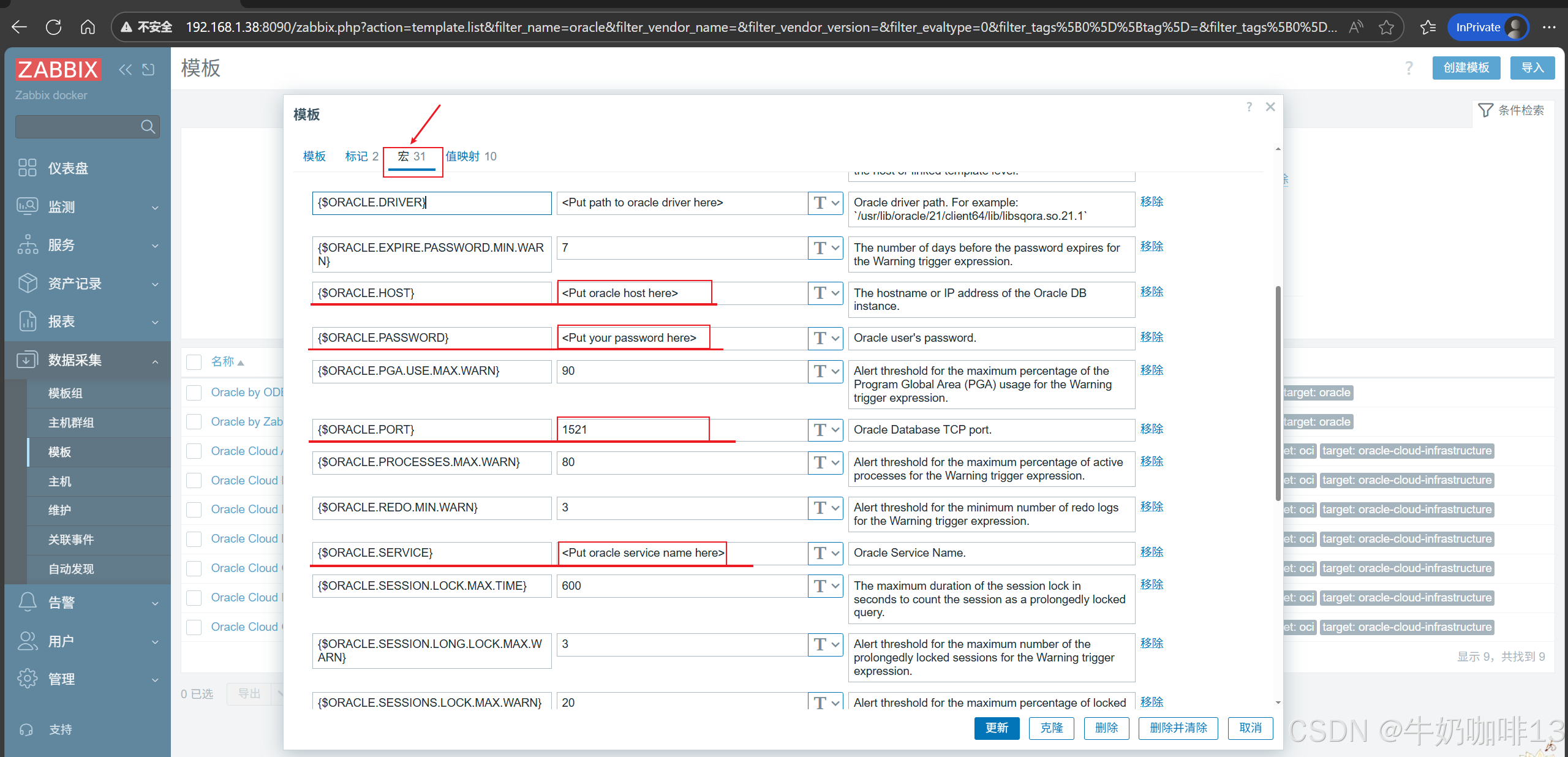Switch to the 标记 tab
The width and height of the screenshot is (1568, 757).
[361, 156]
